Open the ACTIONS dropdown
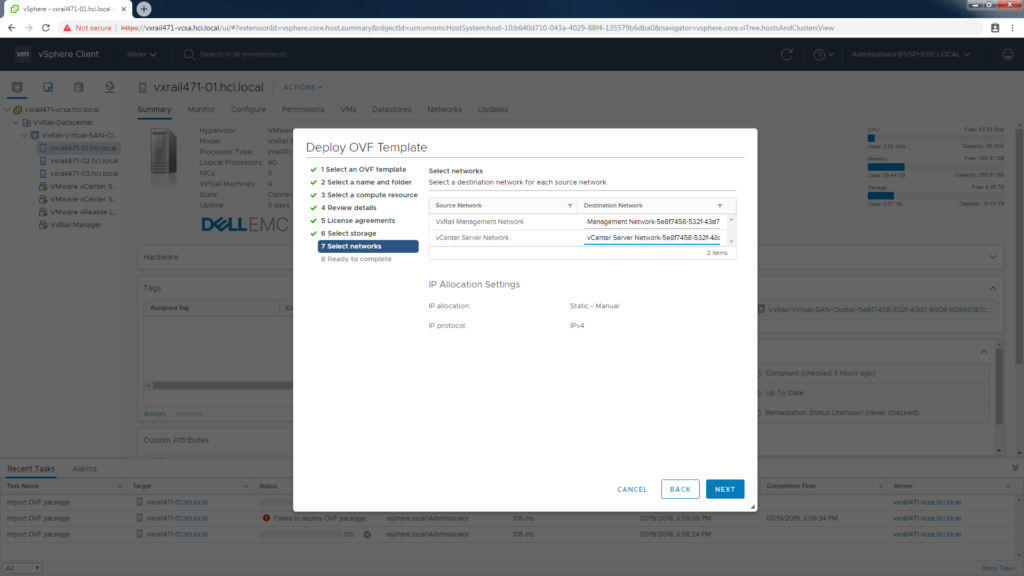Image resolution: width=1024 pixels, height=576 pixels. pyautogui.click(x=302, y=88)
